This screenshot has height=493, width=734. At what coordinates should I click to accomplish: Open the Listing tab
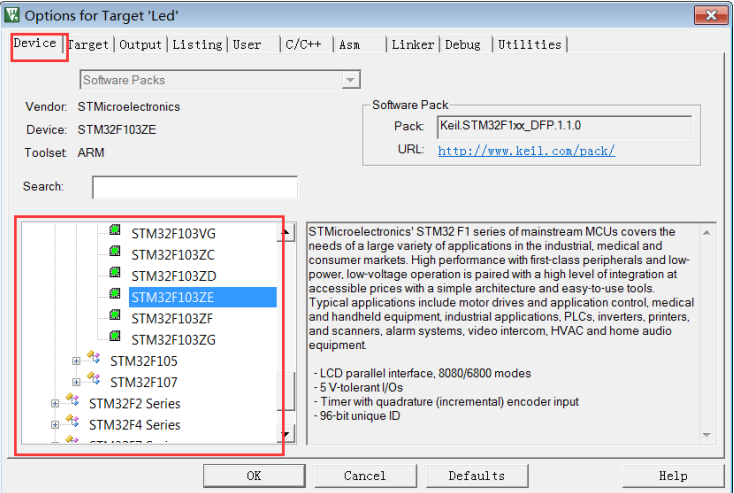point(197,45)
